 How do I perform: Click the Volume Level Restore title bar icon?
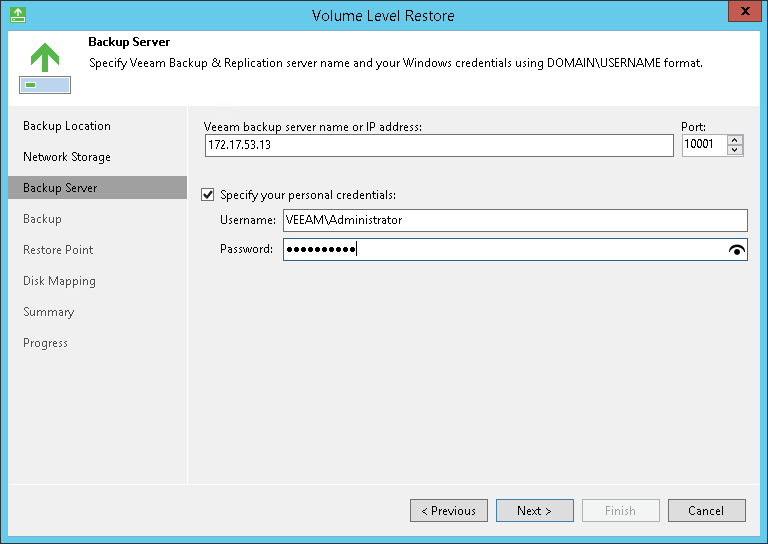coord(18,15)
